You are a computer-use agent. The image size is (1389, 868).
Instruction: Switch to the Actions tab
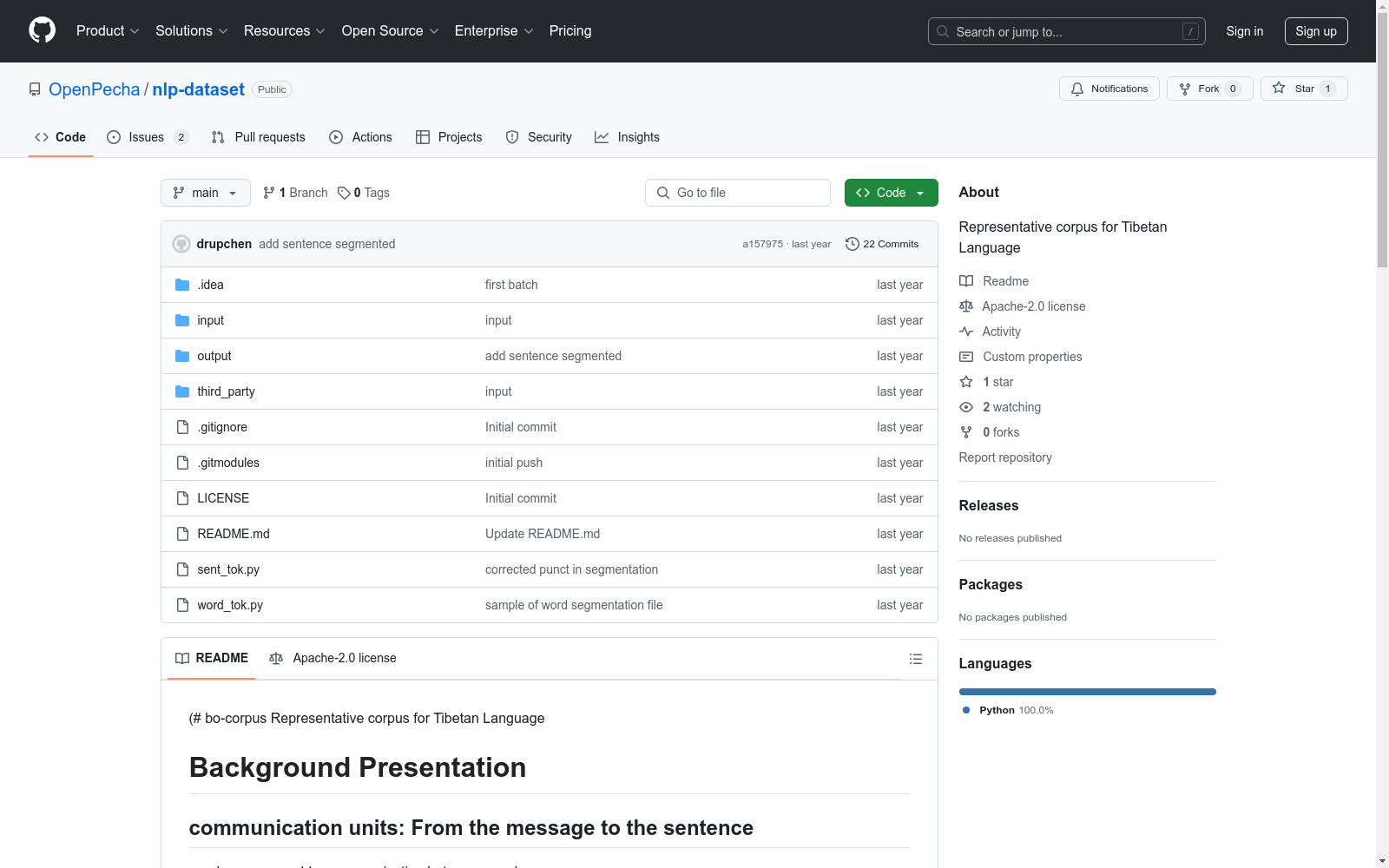coord(360,137)
